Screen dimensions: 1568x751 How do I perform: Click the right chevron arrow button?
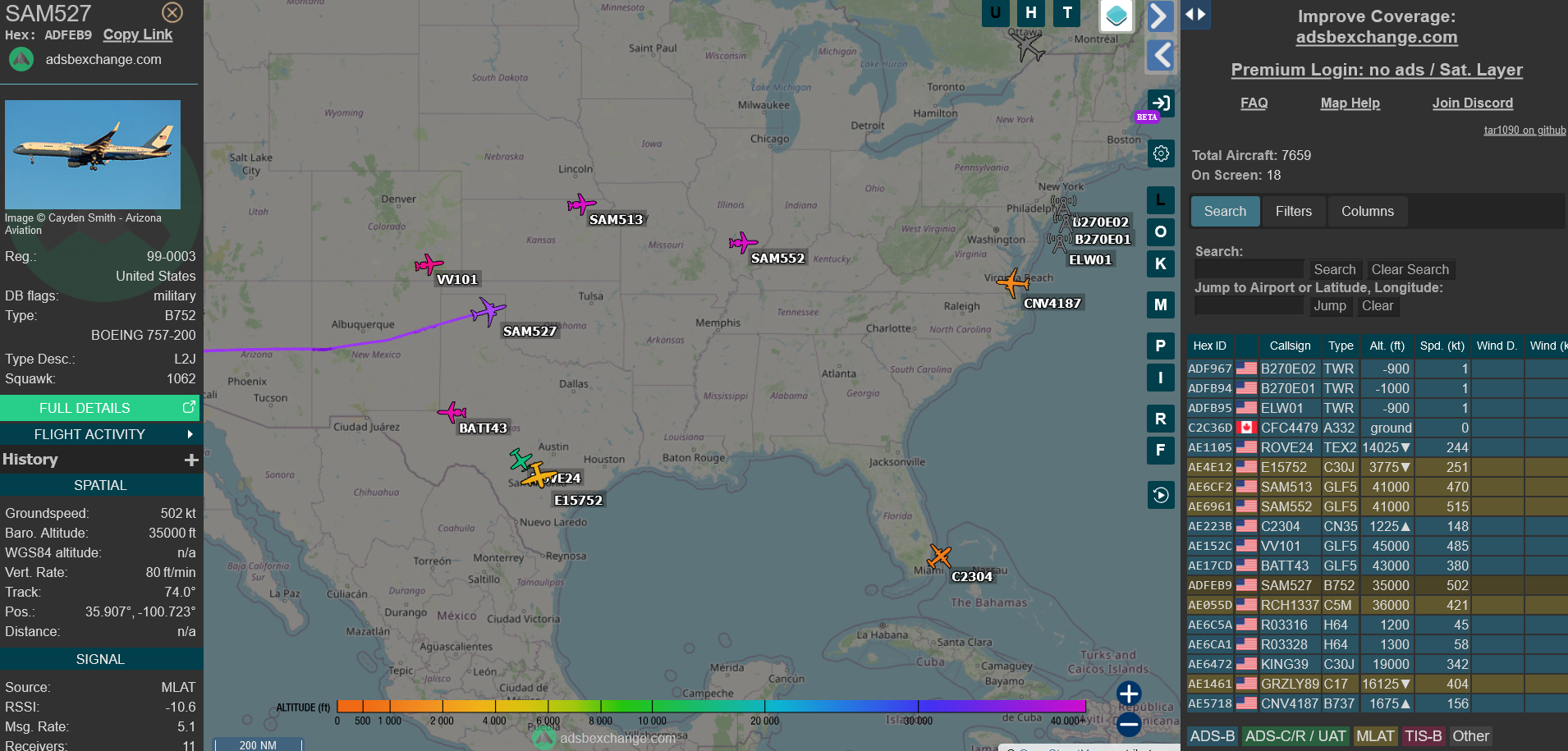(1159, 16)
